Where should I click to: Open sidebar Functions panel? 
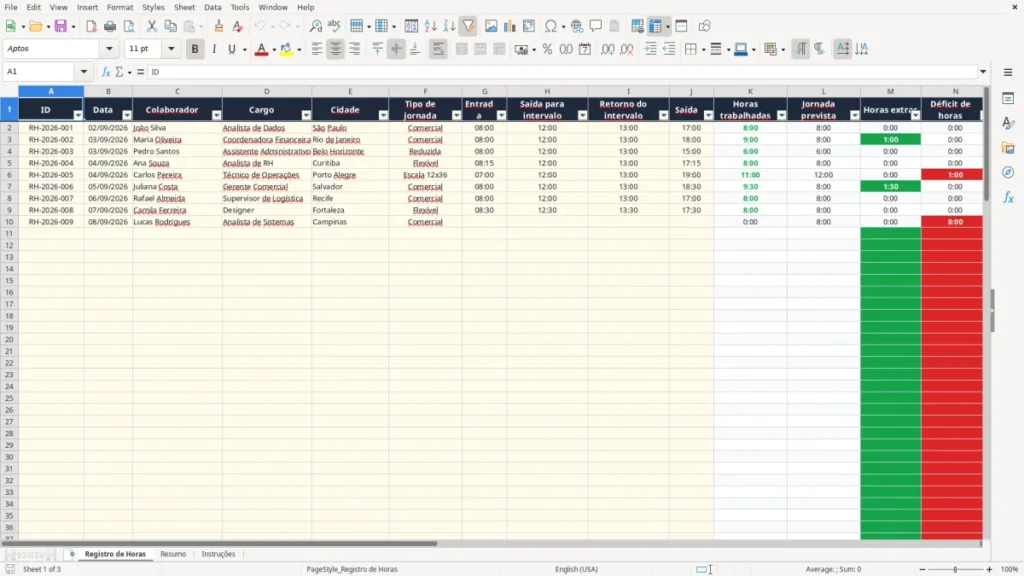coord(1008,197)
